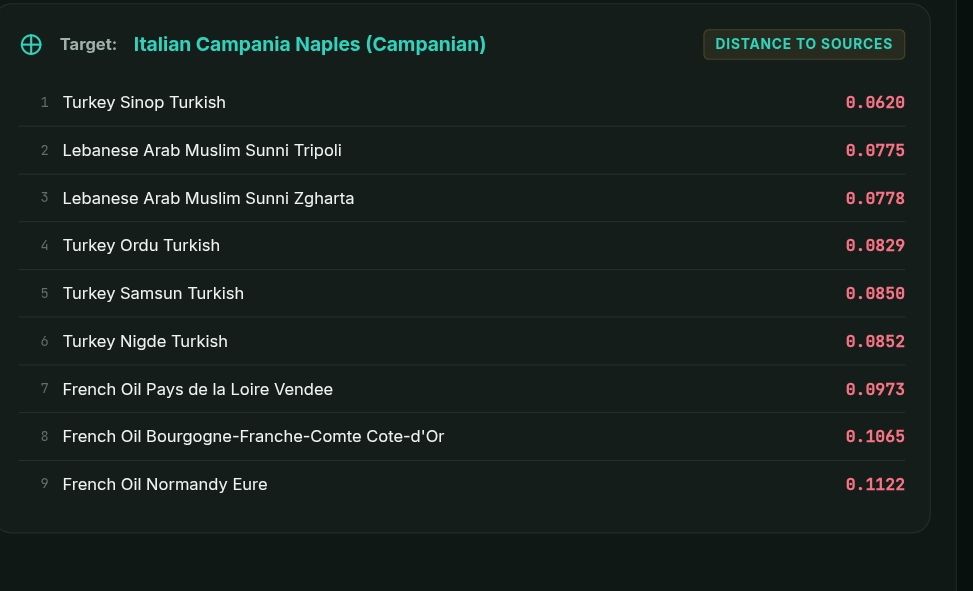This screenshot has height=591, width=973.
Task: Click the distance value 0.0973
Action: pyautogui.click(x=875, y=389)
